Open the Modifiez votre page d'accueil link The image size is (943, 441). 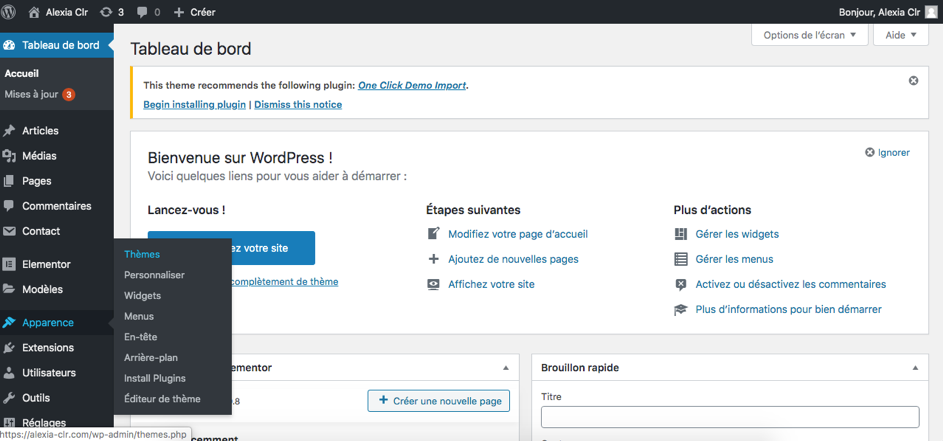coord(518,234)
